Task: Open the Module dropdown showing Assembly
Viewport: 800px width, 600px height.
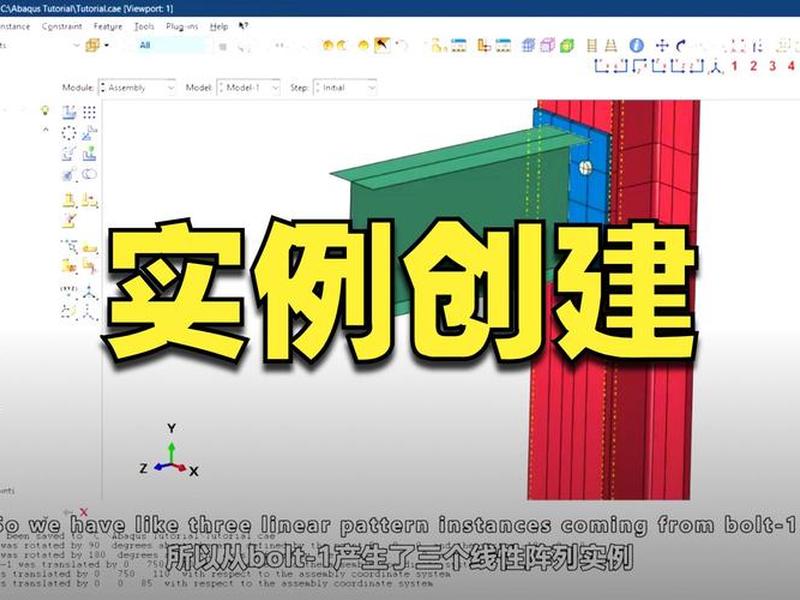Action: pyautogui.click(x=137, y=88)
